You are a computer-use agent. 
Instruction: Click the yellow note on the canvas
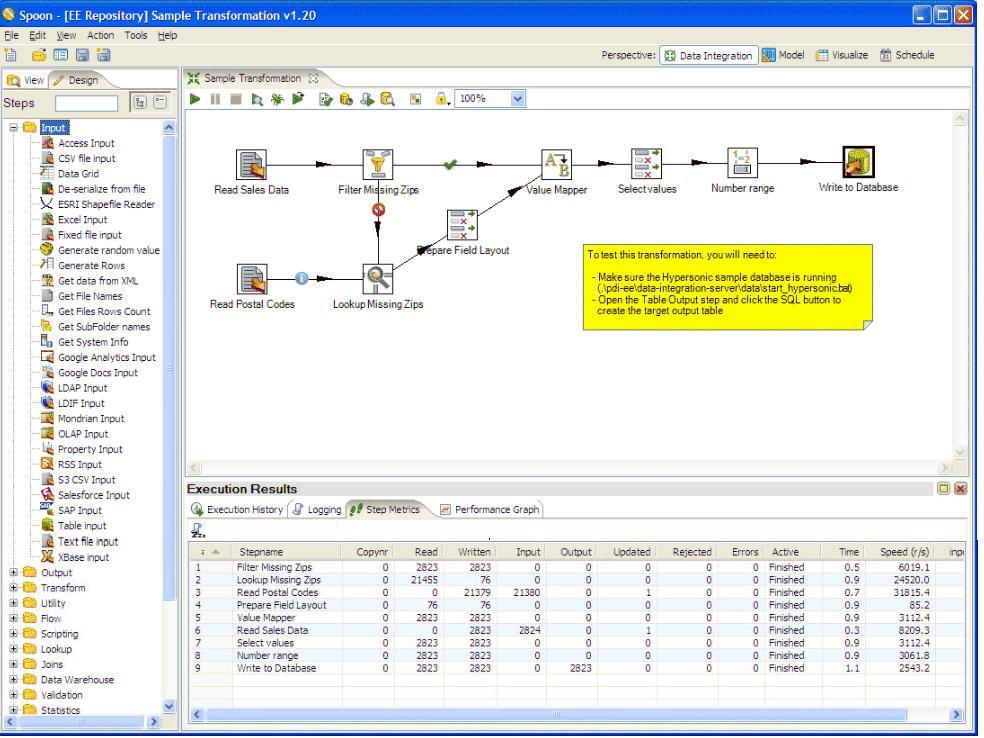point(727,287)
